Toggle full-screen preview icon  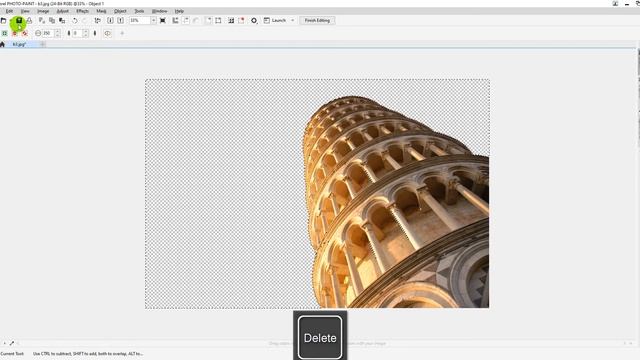point(163,20)
